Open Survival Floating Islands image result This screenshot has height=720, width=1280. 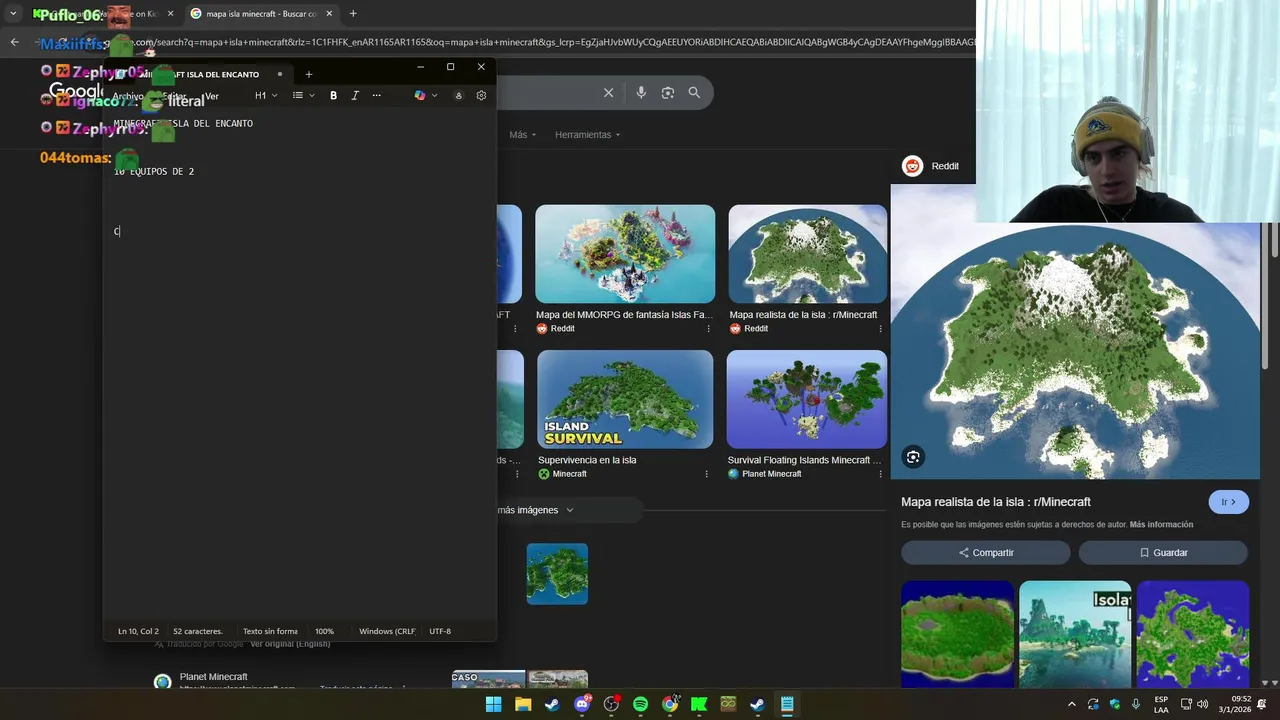(806, 399)
